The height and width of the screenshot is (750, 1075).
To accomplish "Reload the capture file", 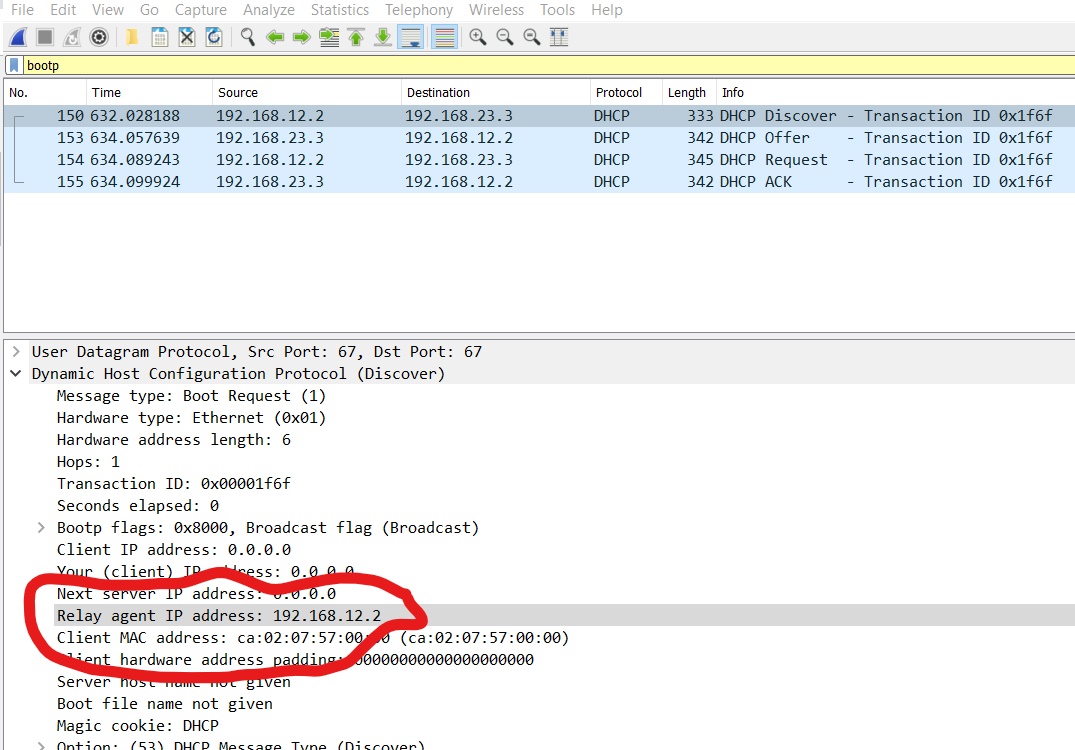I will coord(213,36).
